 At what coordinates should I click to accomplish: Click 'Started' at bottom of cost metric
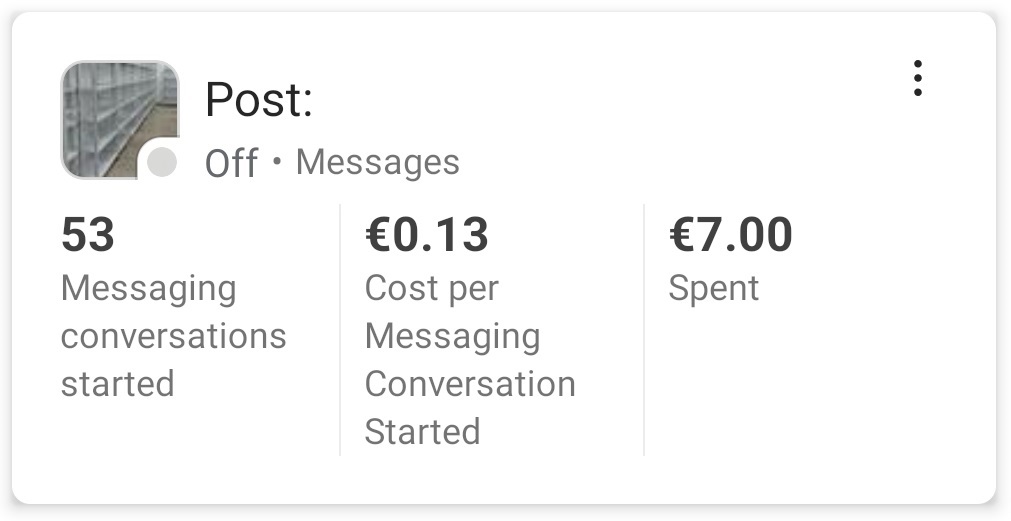coord(422,431)
